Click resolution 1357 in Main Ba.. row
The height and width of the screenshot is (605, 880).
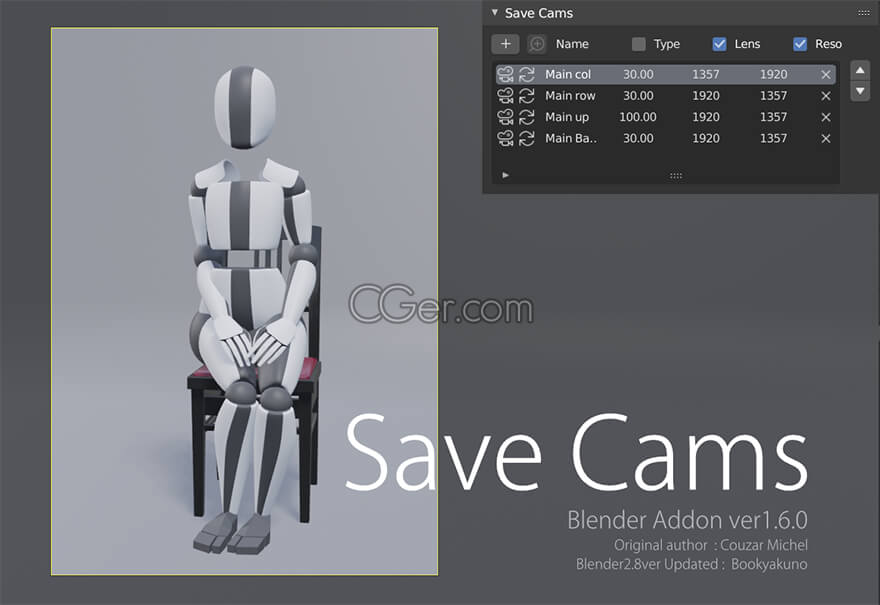pos(773,138)
